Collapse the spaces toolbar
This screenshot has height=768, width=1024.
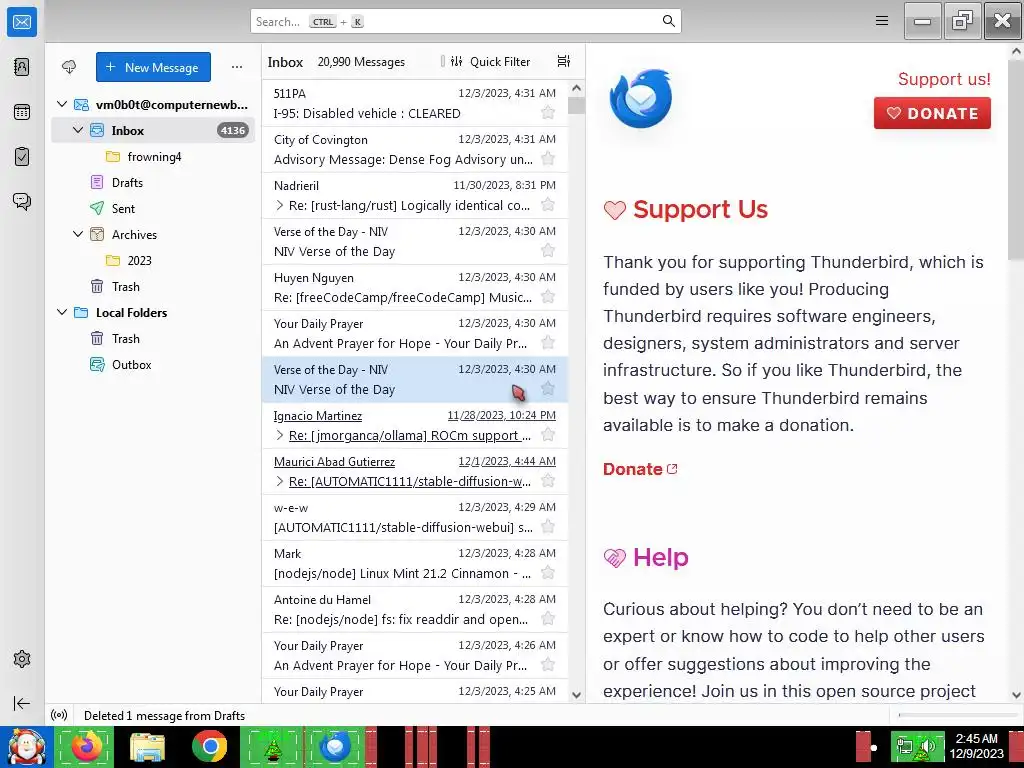pyautogui.click(x=22, y=703)
